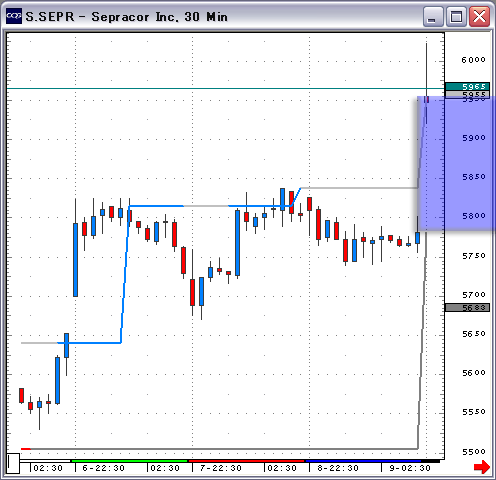Click the red arrow icon at bottom right
Viewport: 496px width, 480px height.
[482, 467]
